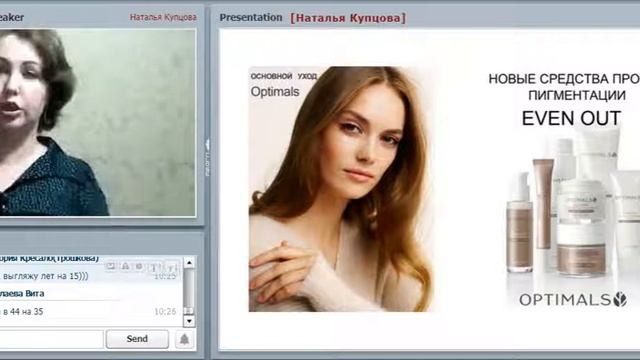
Task: Click the 'основной уход' text on slide
Action: 284,76
